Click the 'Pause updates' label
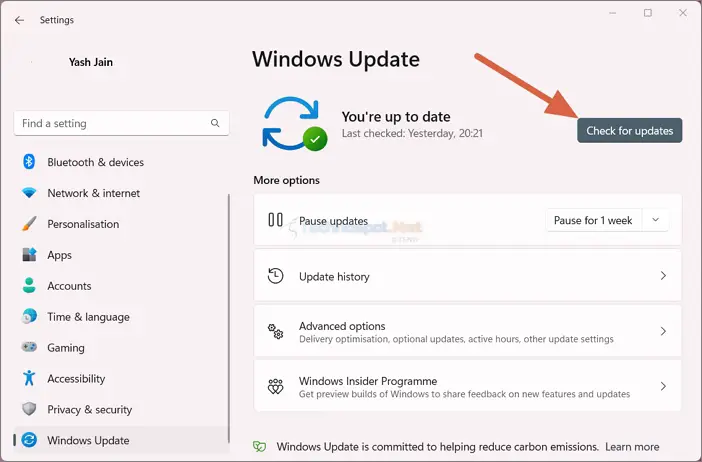 point(334,221)
